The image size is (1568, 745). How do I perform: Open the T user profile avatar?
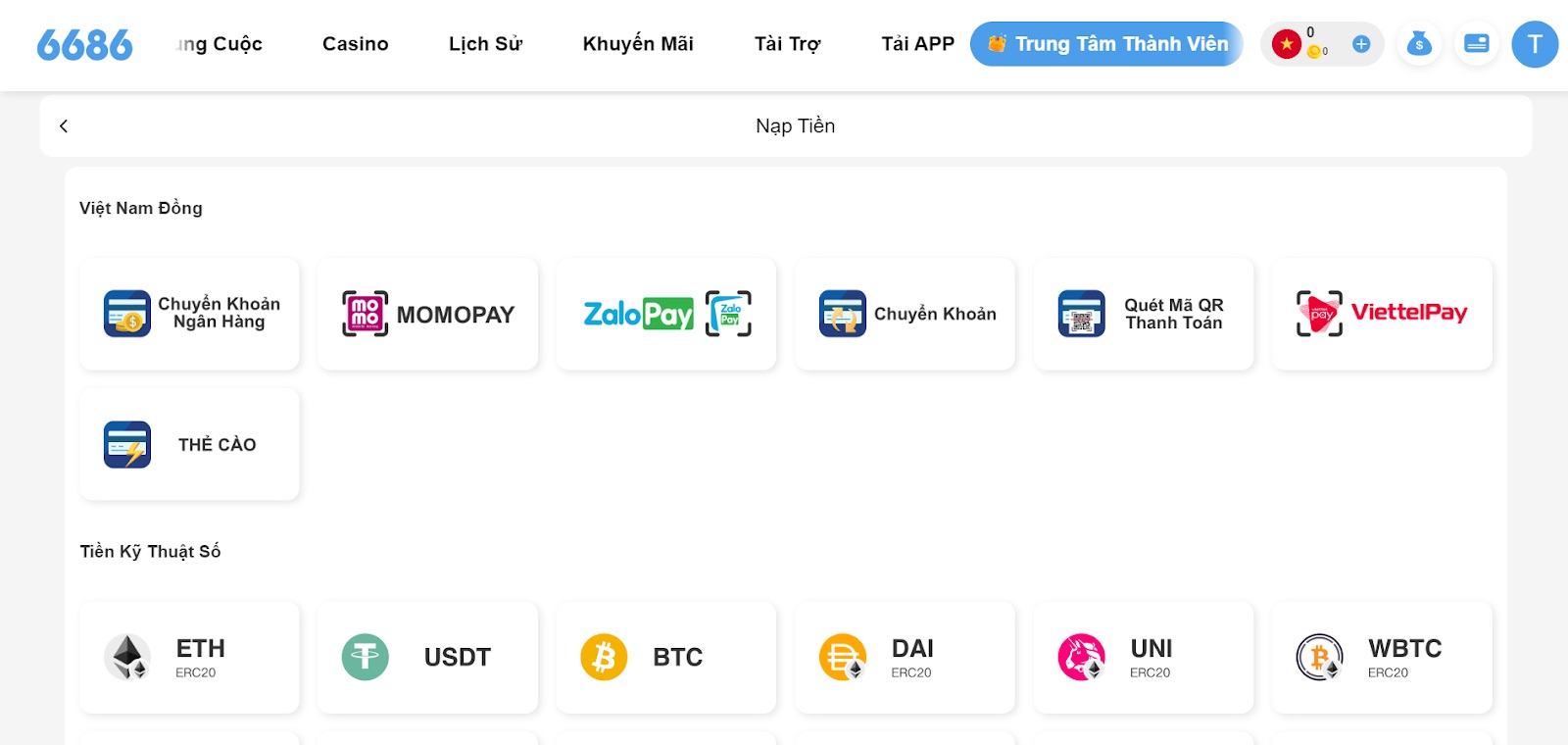1534,44
